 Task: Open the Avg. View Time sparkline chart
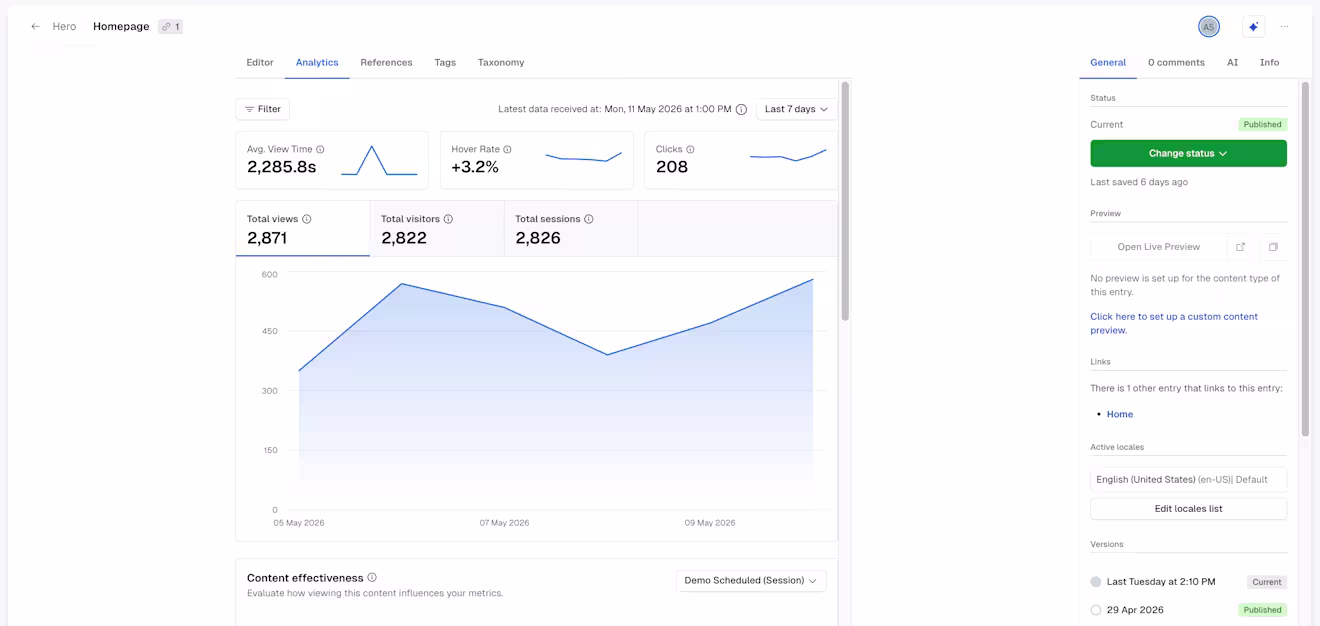379,161
